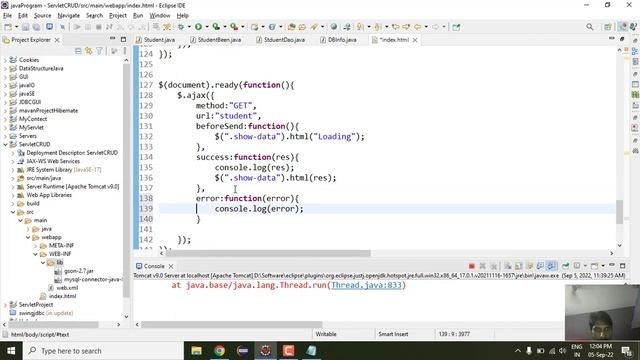The height and width of the screenshot is (360, 640).
Task: Click the Collapse All icon in Project Explorer
Action: click(78, 51)
